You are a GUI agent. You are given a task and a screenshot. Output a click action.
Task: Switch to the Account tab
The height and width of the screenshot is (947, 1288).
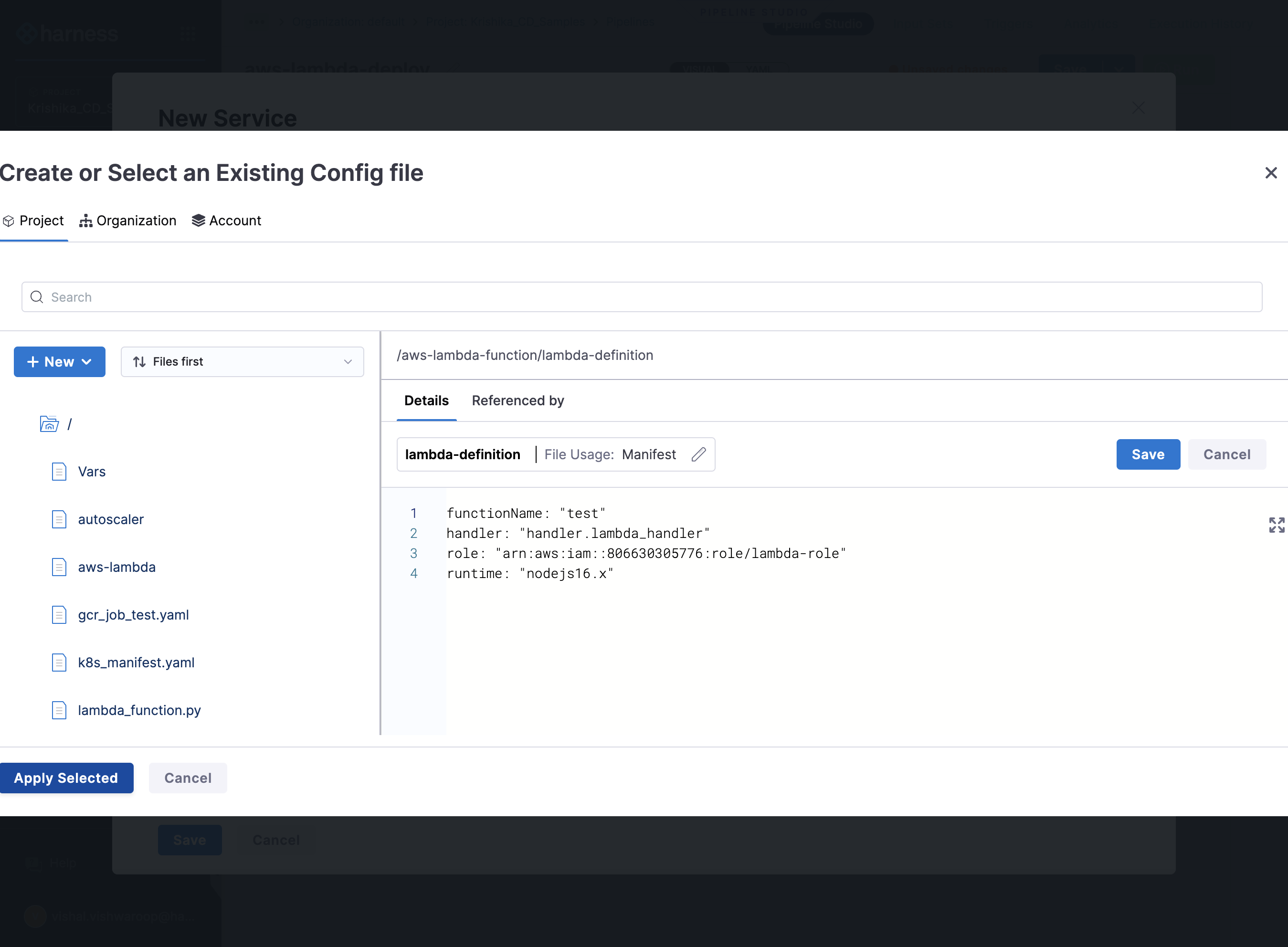[x=226, y=221]
